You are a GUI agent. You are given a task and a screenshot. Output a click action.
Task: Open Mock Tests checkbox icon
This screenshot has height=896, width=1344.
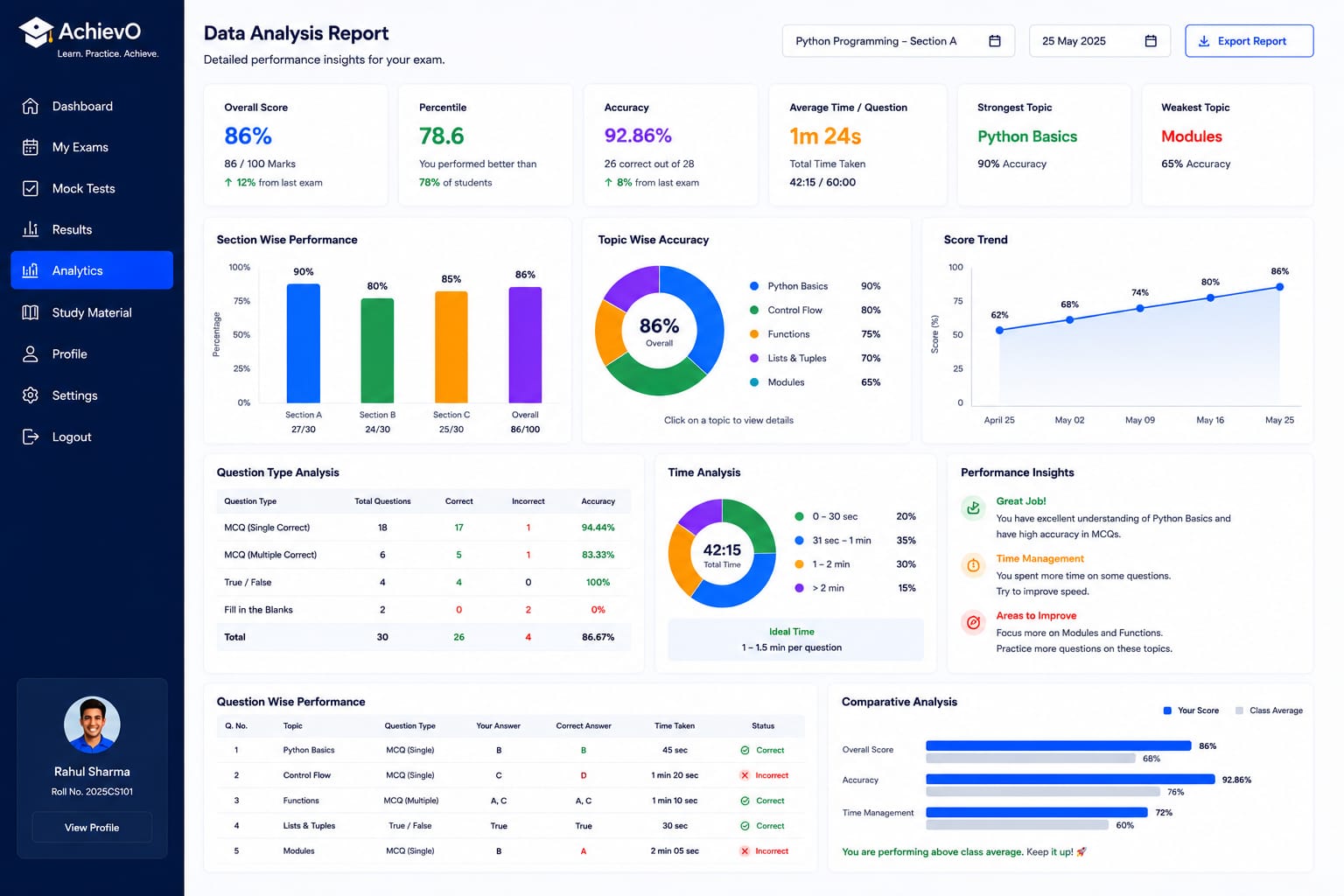click(x=31, y=188)
